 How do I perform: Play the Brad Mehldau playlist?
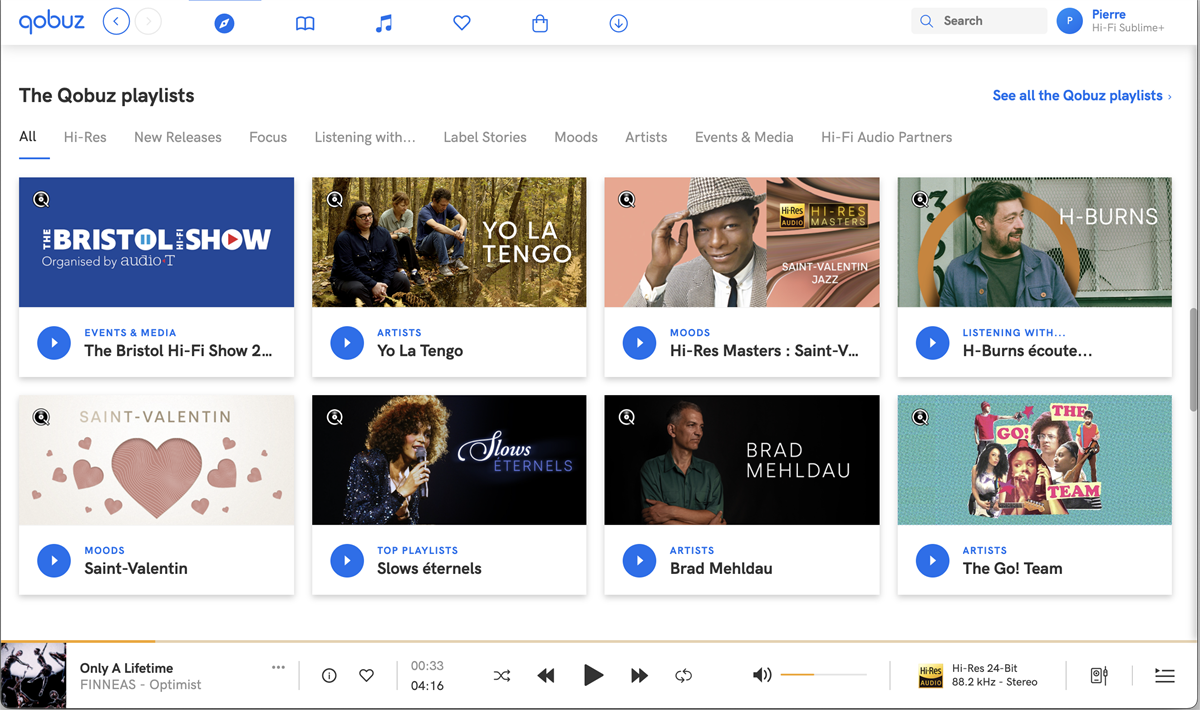(x=639, y=560)
